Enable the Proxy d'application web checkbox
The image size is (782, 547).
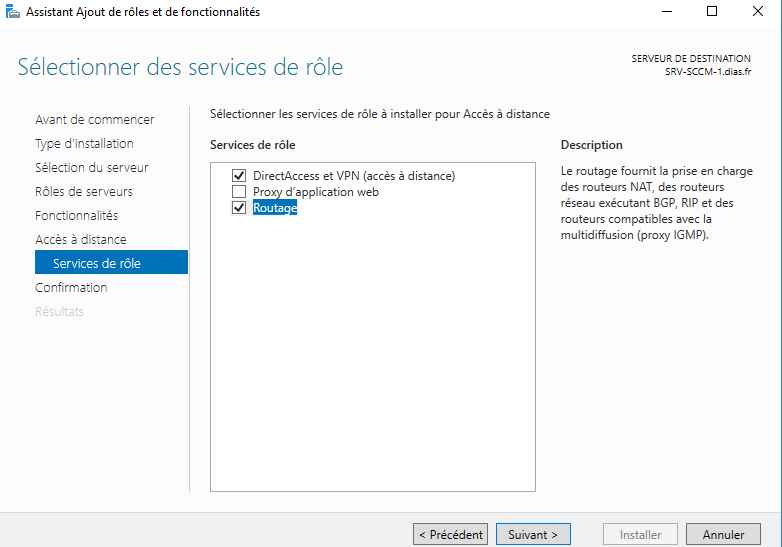[238, 192]
